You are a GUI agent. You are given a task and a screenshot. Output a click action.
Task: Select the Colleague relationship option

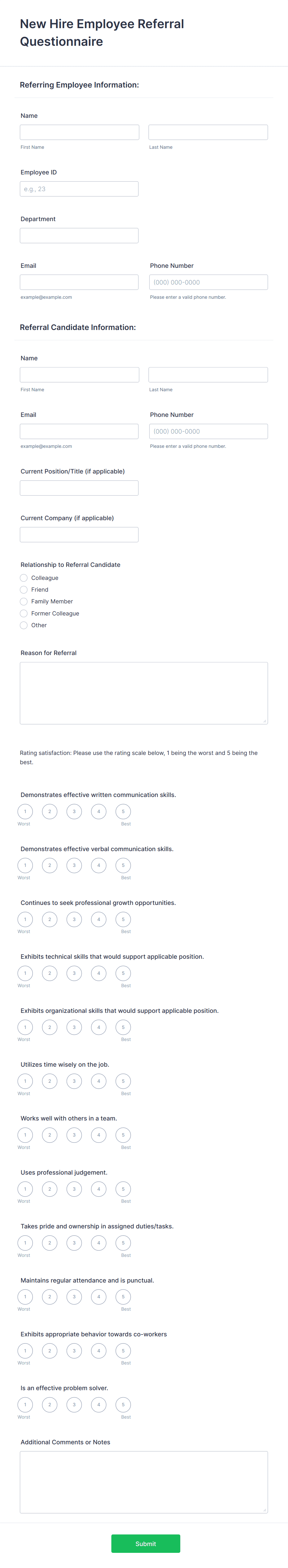coord(24,578)
